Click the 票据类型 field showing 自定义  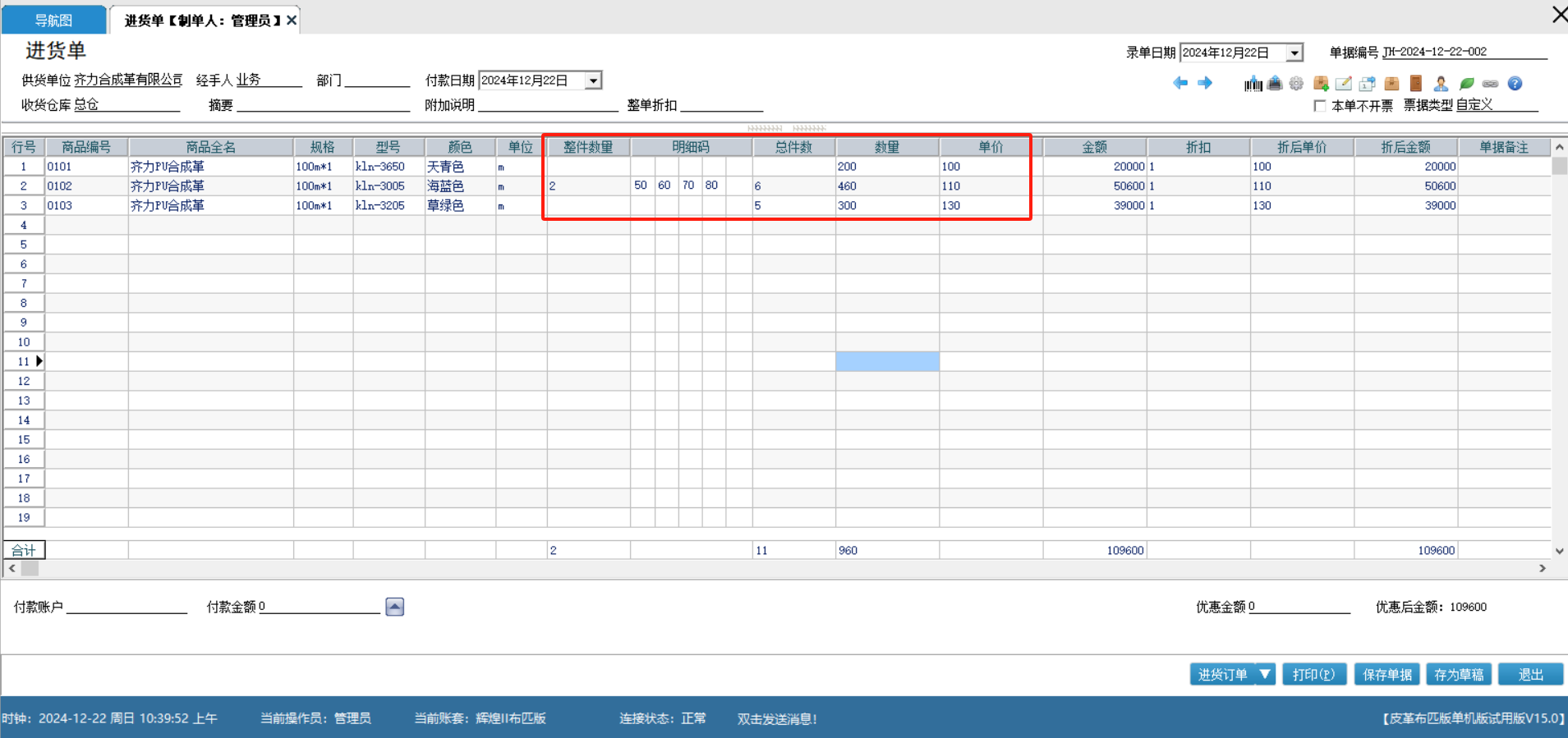click(x=1497, y=105)
